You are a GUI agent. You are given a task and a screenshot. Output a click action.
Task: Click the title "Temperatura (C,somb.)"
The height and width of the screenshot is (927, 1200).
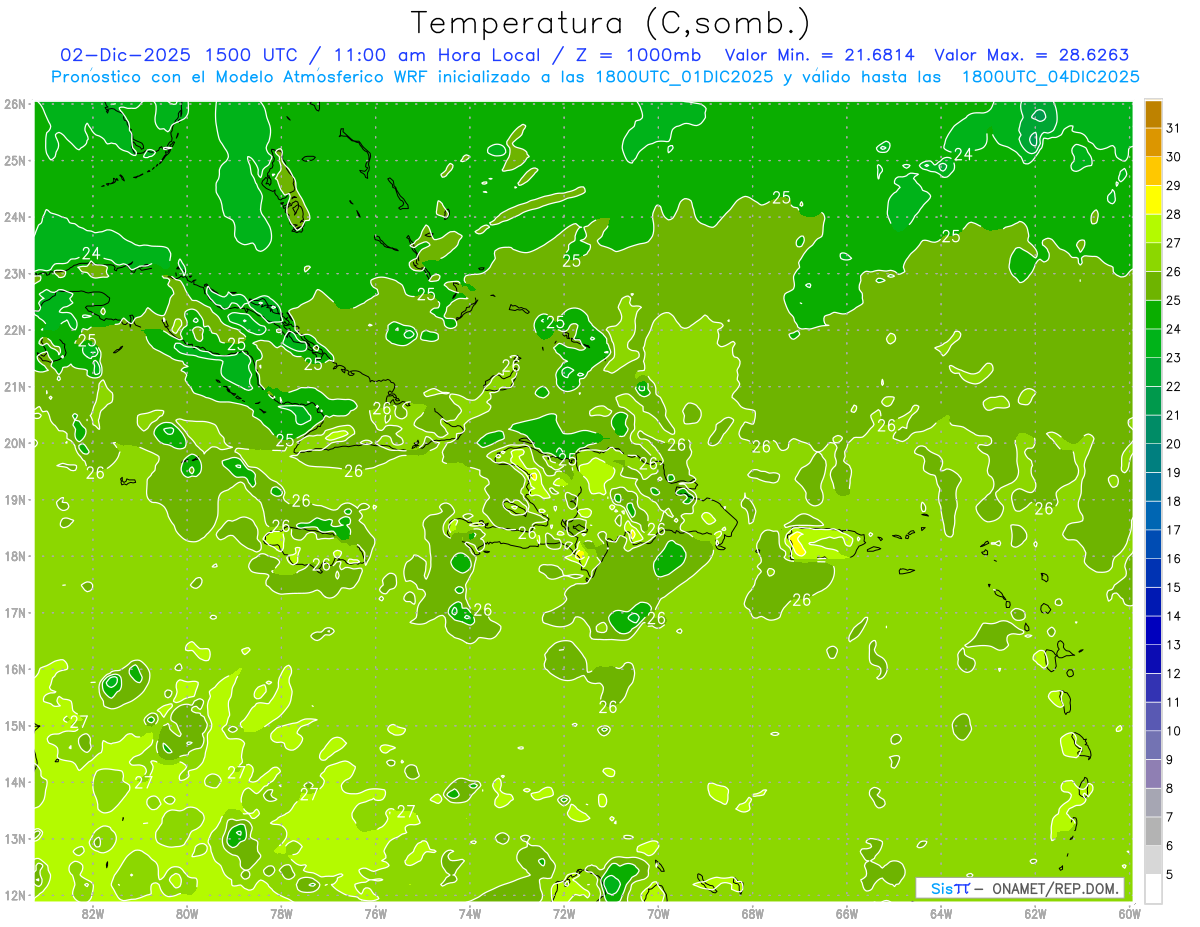tap(611, 23)
